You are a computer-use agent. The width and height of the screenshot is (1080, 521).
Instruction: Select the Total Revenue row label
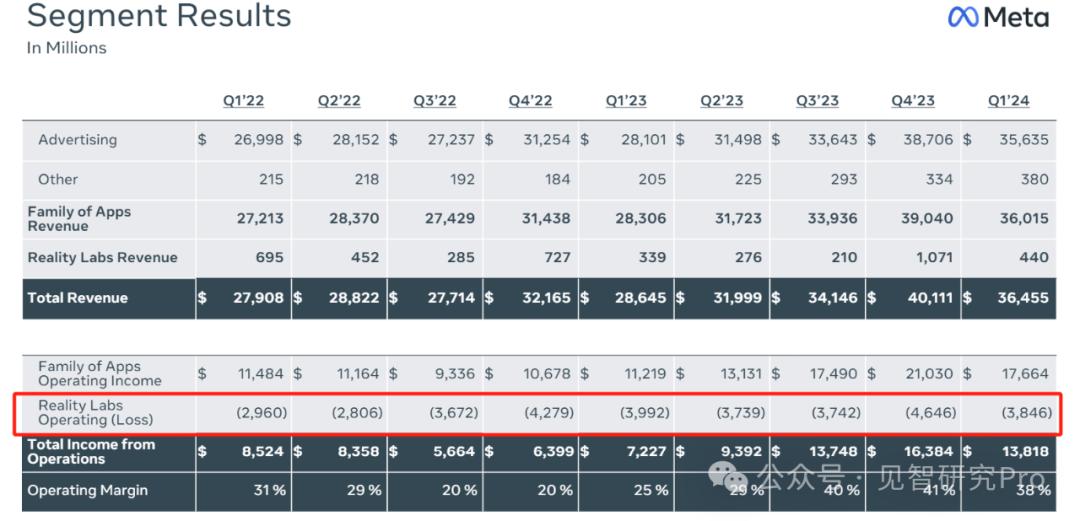77,298
